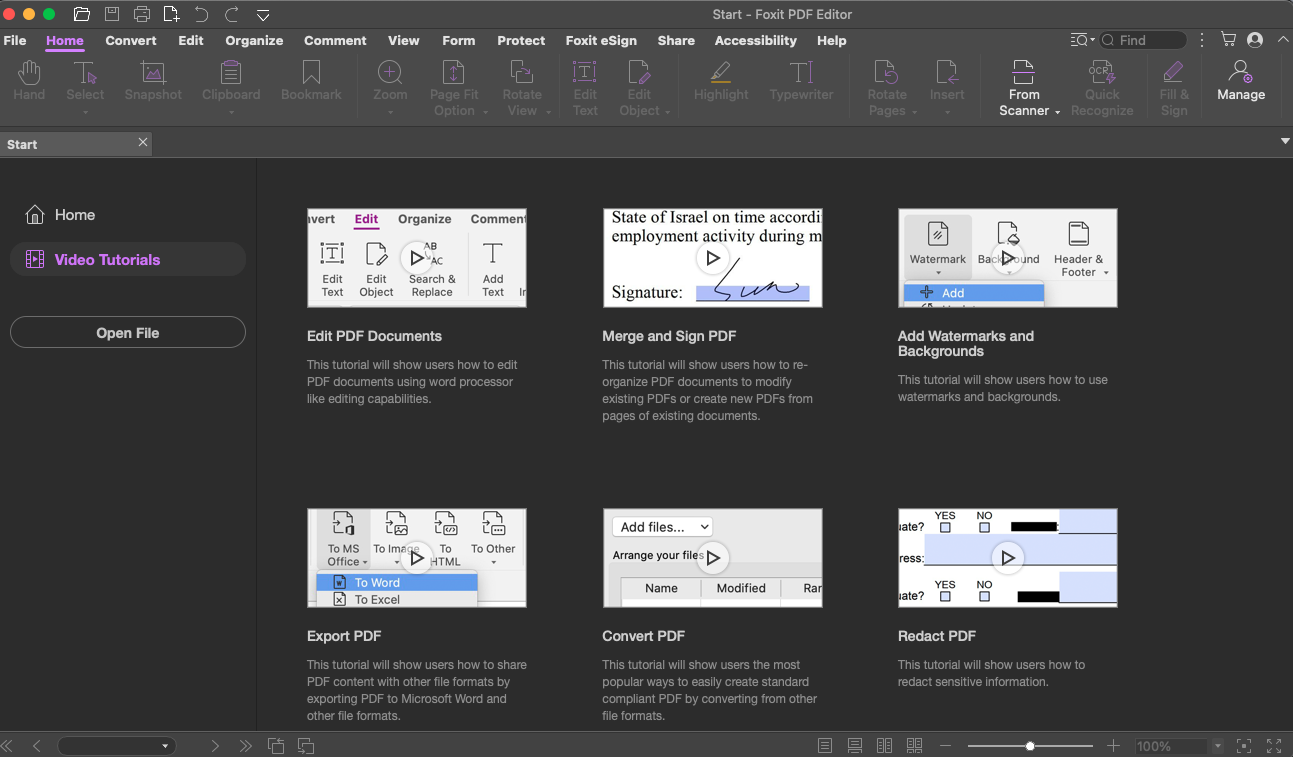Viewport: 1293px width, 757px height.
Task: Click the Redo arrow icon
Action: pos(232,14)
